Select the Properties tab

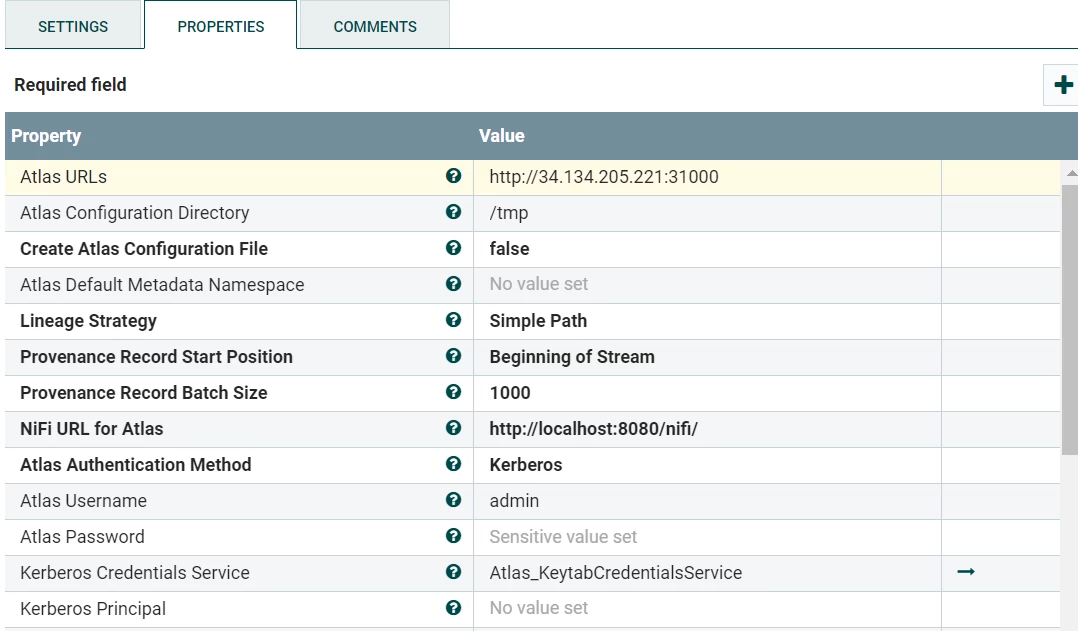click(x=221, y=26)
